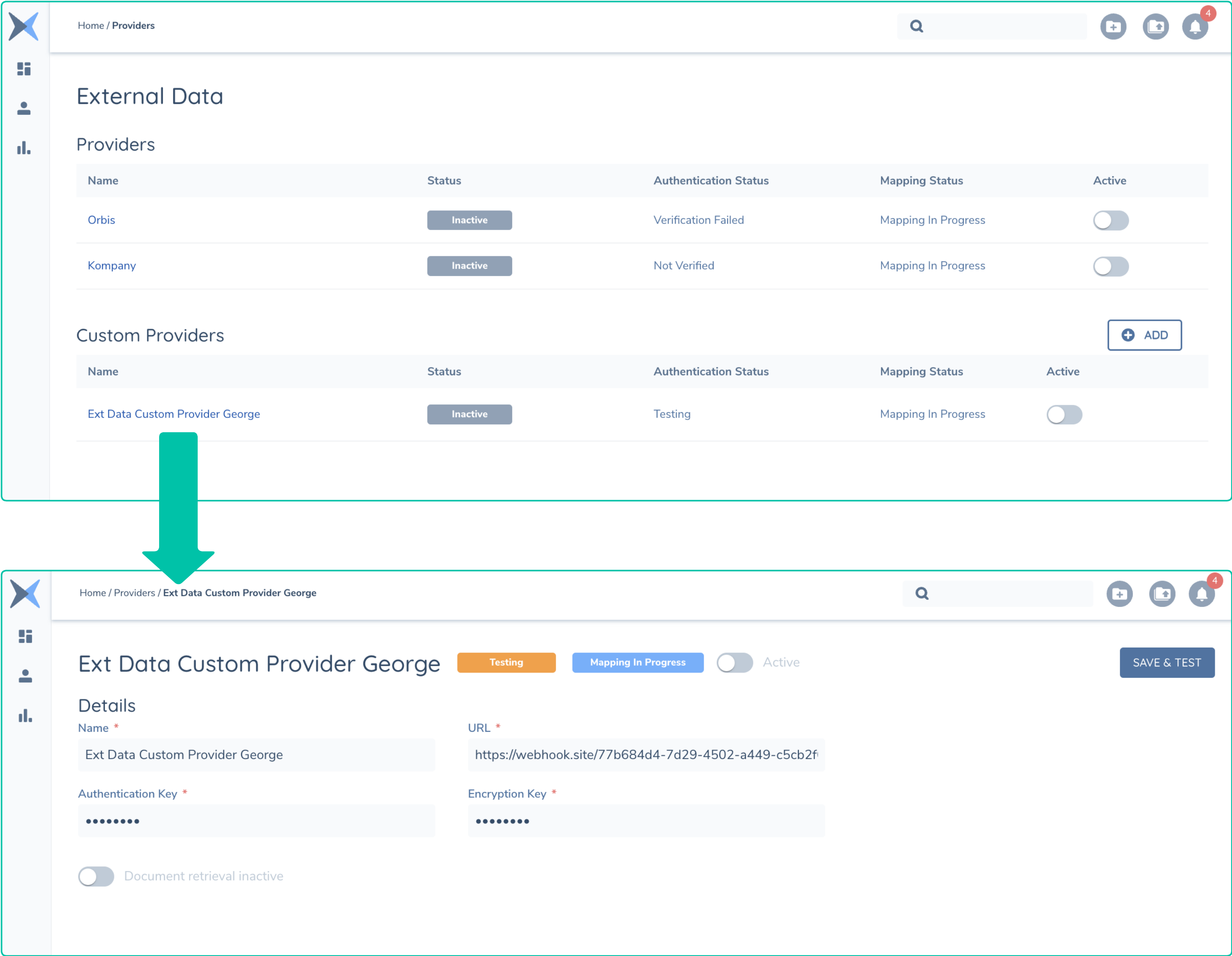The height and width of the screenshot is (956, 1232).
Task: Click the notification bell in top header
Action: tap(1195, 27)
